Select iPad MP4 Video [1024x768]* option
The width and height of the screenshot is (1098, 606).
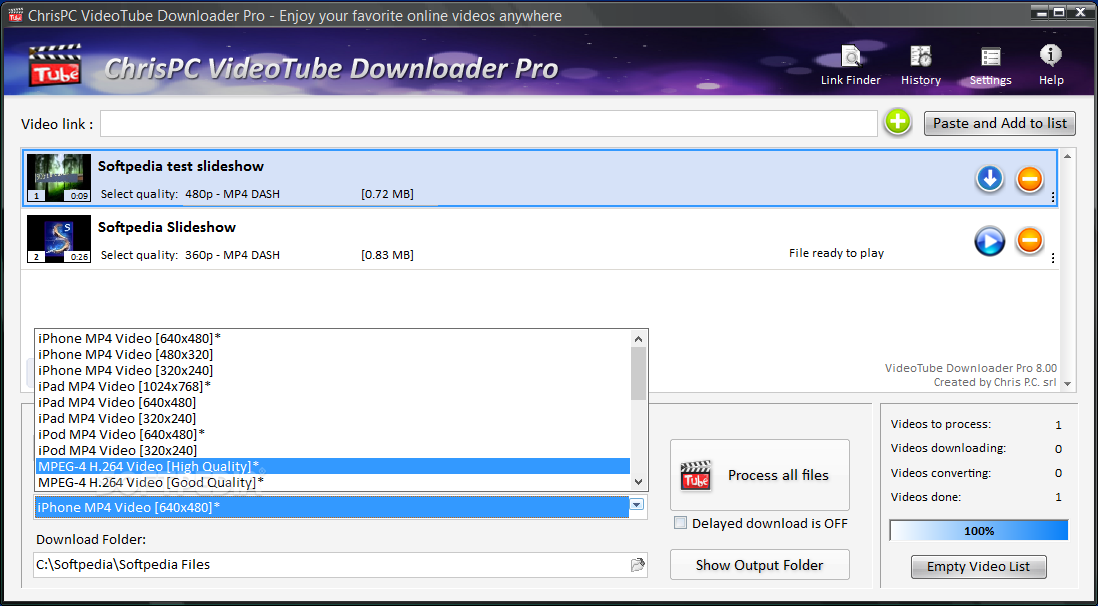coord(333,387)
